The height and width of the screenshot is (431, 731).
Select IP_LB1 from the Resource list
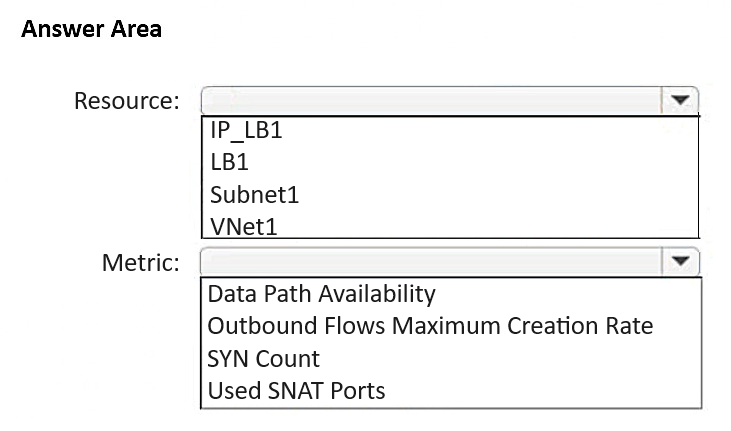coord(246,130)
